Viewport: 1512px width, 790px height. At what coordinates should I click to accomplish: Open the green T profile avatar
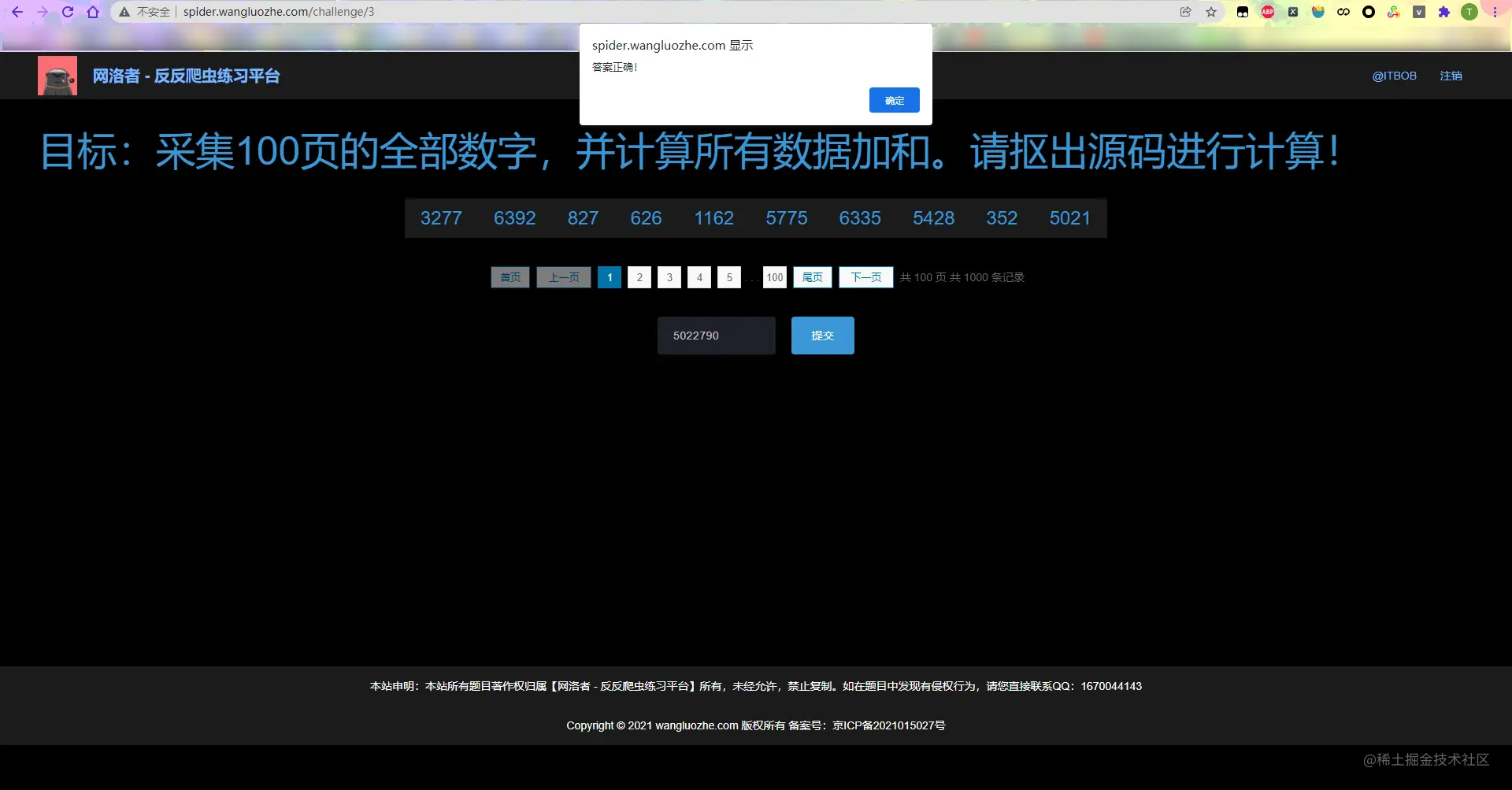(x=1469, y=12)
